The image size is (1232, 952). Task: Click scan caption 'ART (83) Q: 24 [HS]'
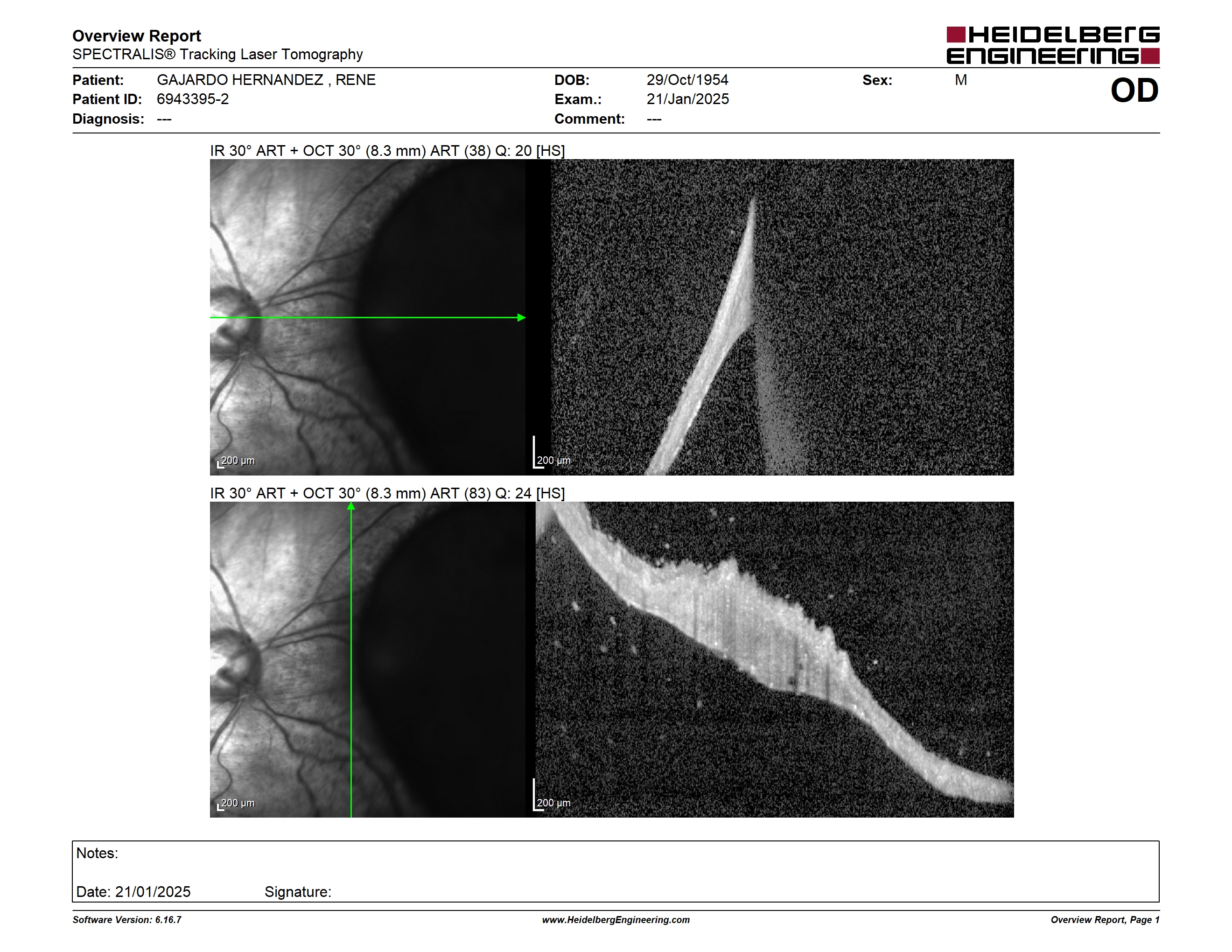497,493
